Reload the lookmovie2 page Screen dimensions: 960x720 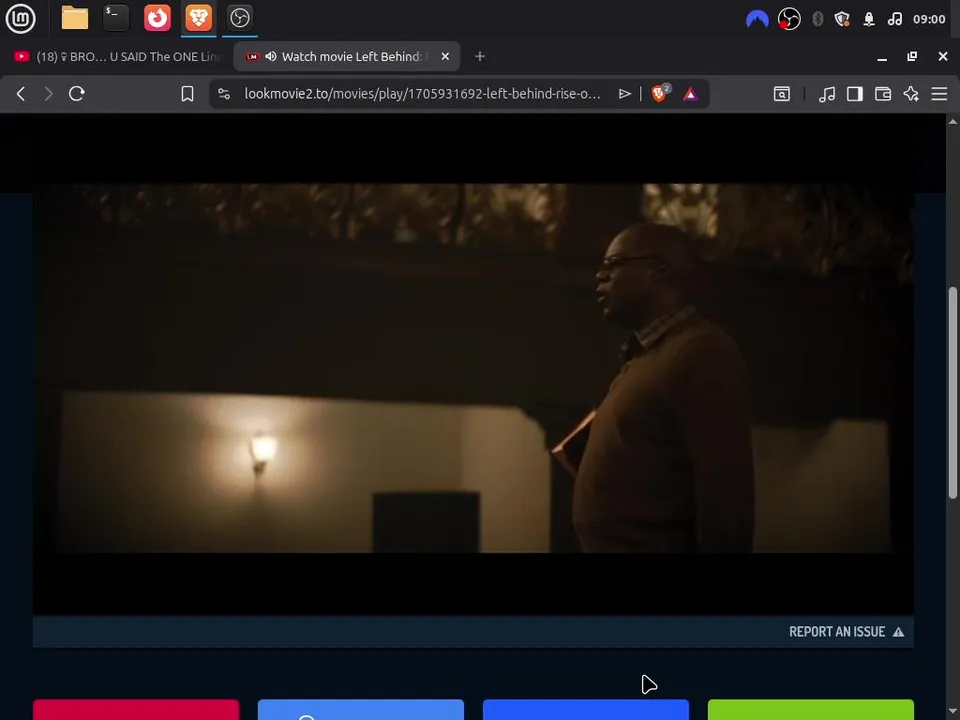pos(77,94)
